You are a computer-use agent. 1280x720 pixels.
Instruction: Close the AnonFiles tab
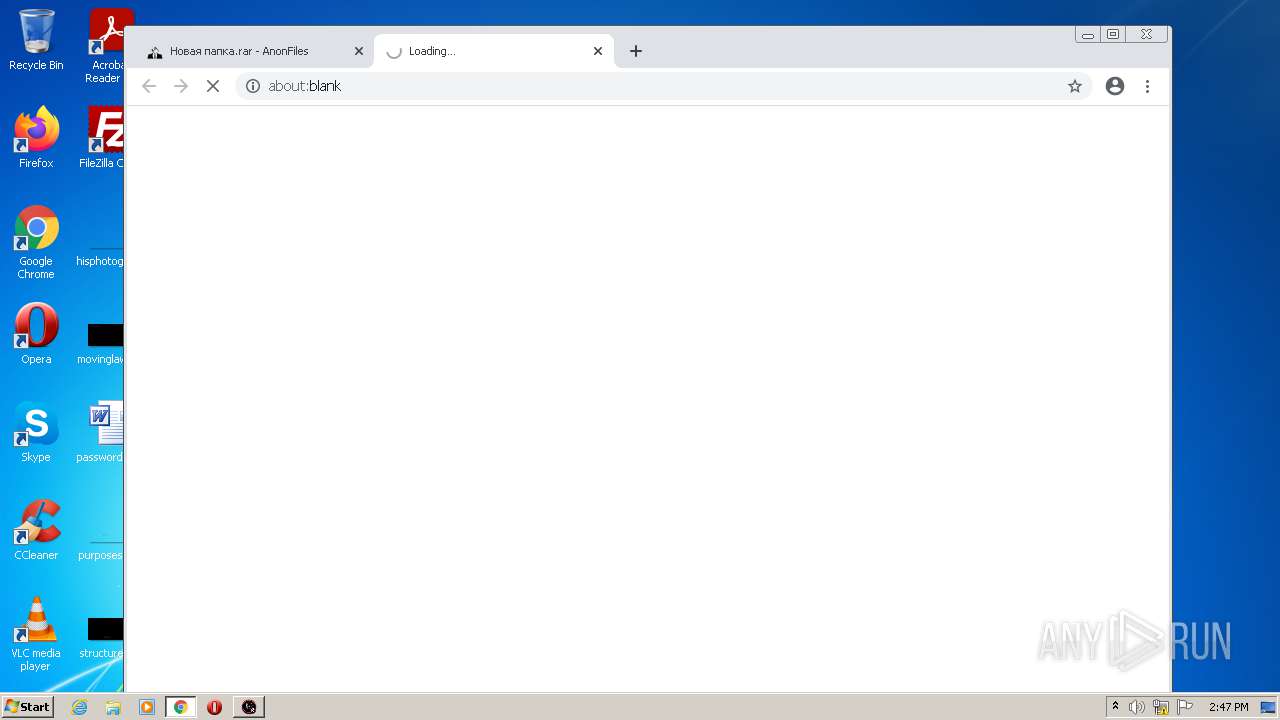pos(359,51)
